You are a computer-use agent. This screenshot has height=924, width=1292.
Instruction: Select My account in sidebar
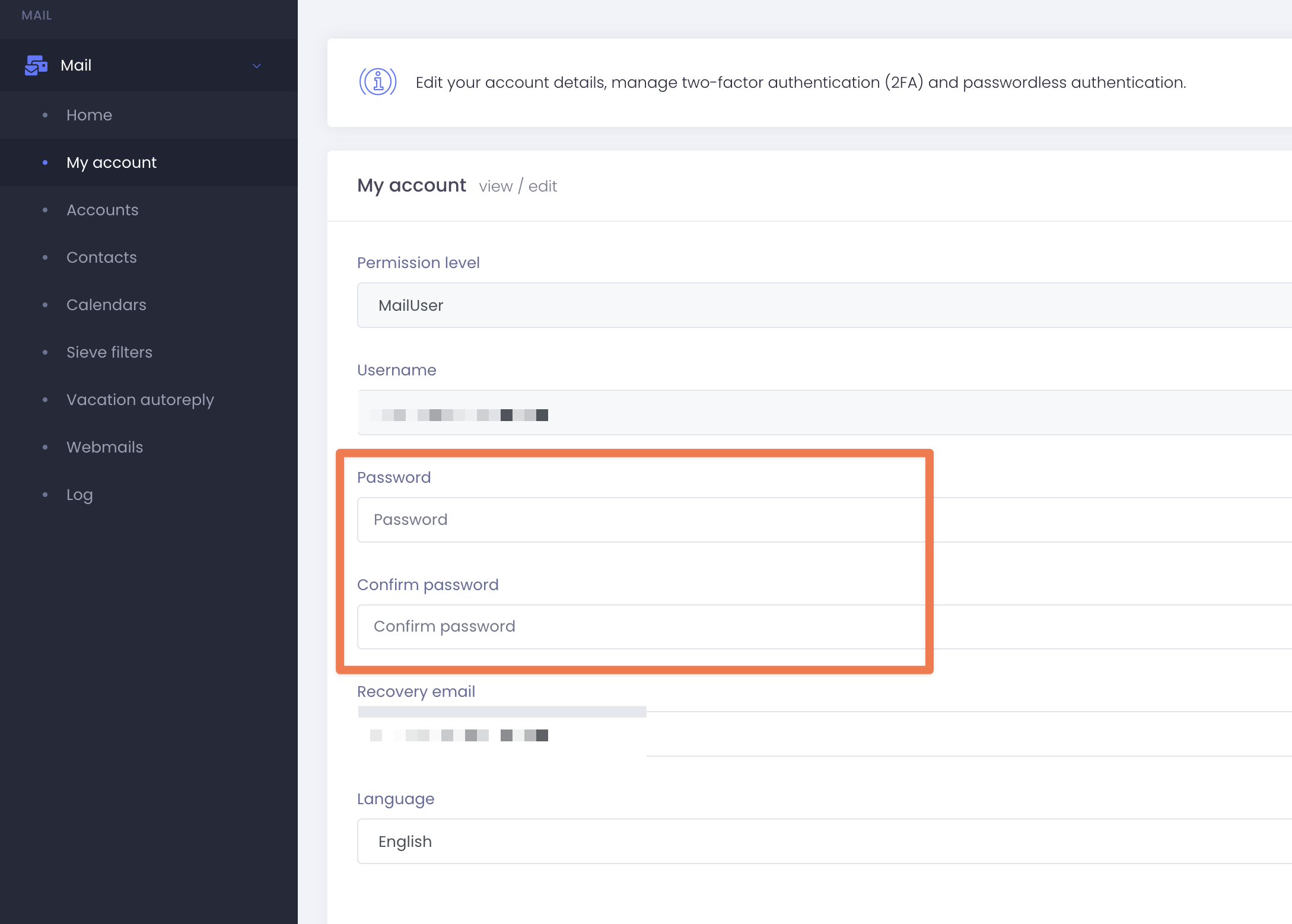pos(112,163)
